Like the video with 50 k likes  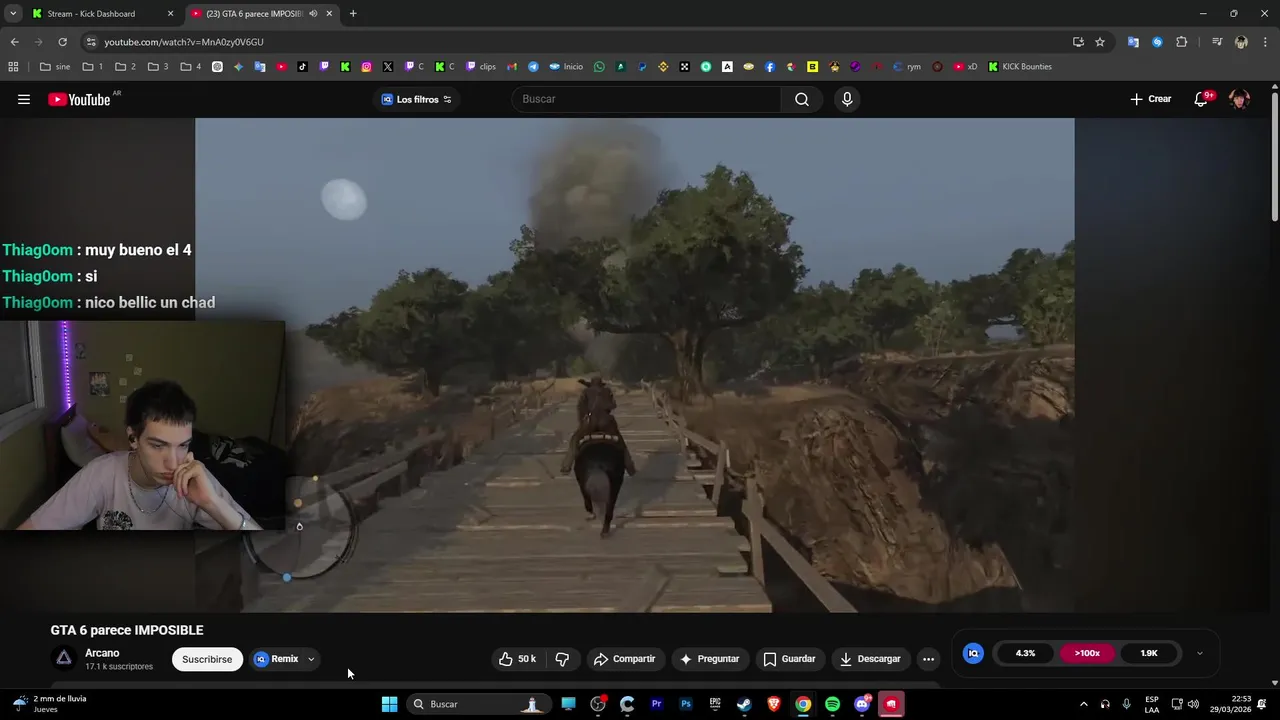(x=517, y=659)
